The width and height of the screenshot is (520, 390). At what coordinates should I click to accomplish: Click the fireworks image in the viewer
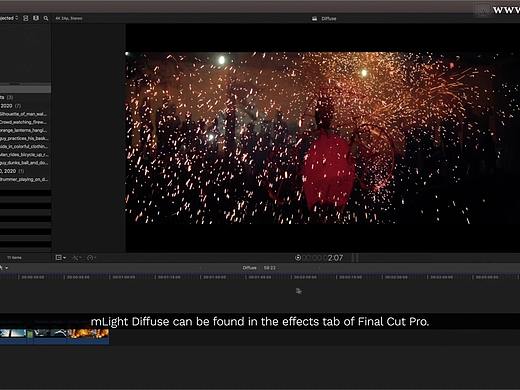tap(322, 138)
